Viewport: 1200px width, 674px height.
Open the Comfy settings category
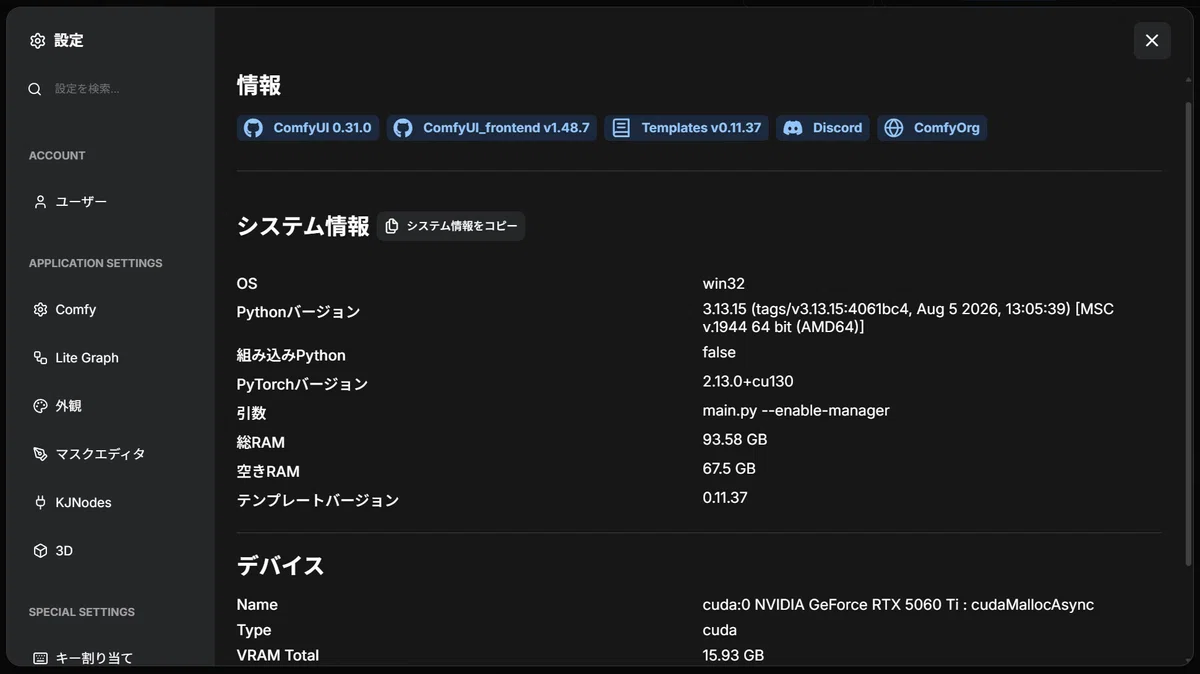(x=110, y=310)
